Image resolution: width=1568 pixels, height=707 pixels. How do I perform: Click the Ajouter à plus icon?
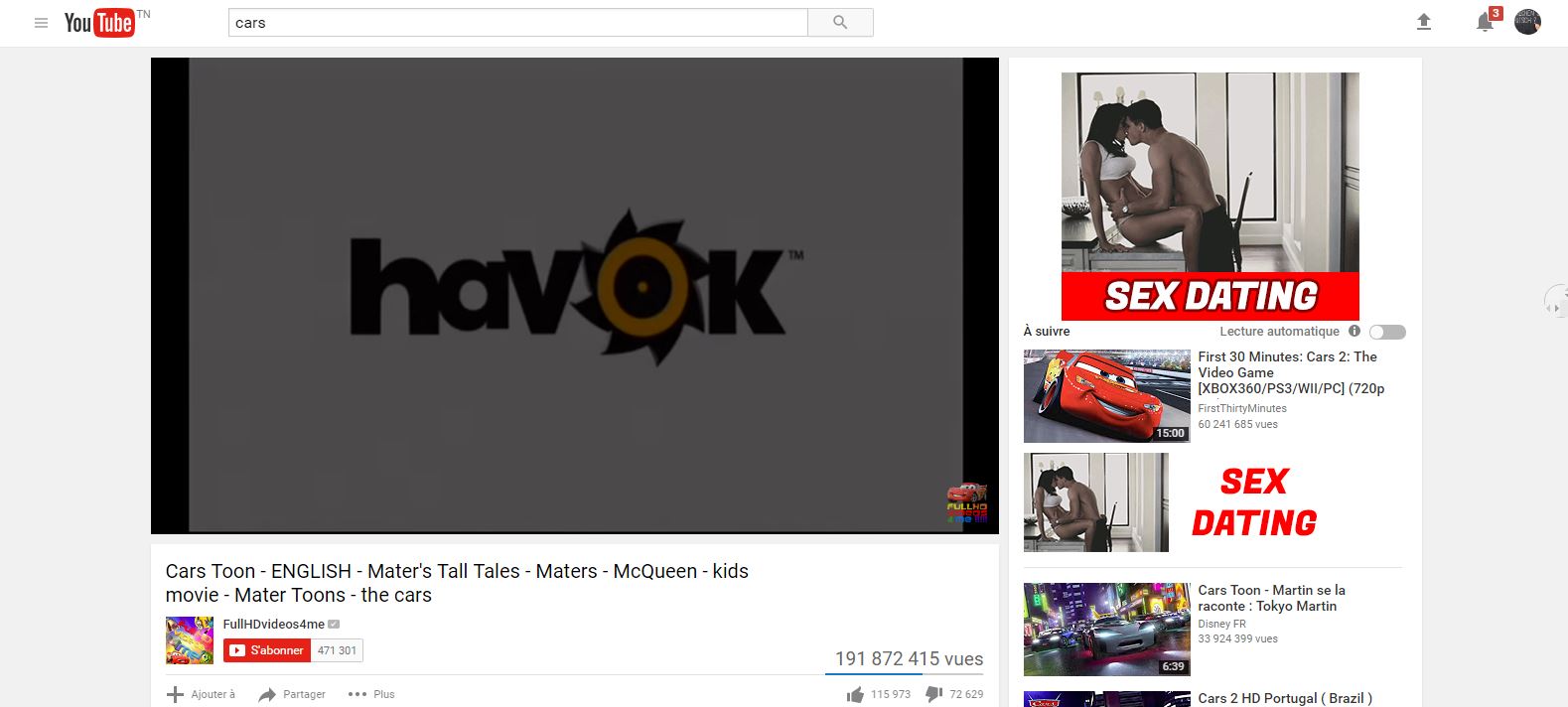click(176, 694)
